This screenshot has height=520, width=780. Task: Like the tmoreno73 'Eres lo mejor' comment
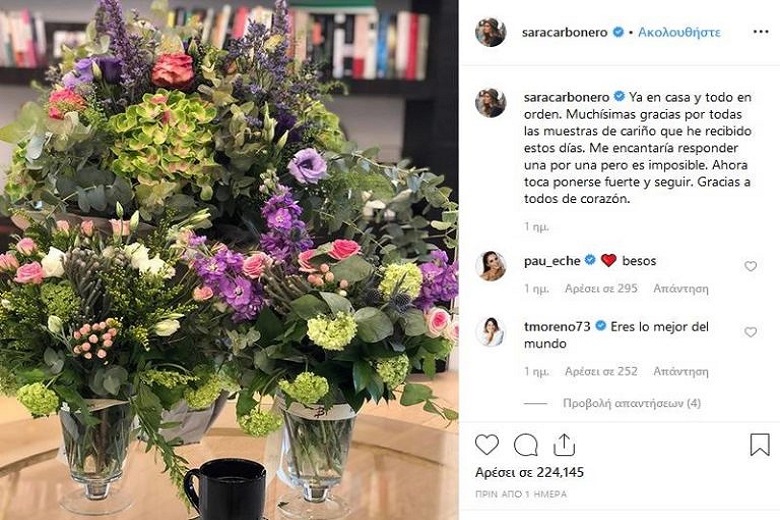pos(750,332)
